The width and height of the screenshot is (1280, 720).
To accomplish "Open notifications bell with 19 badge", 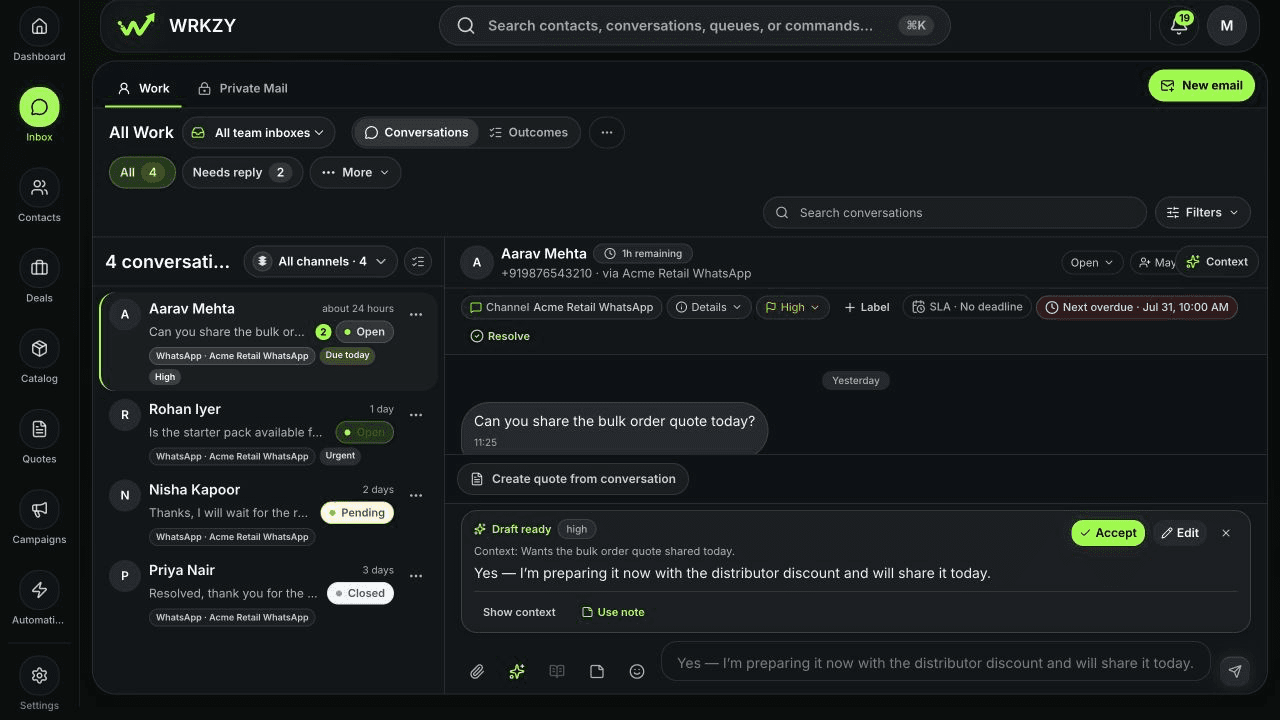I will click(x=1179, y=26).
